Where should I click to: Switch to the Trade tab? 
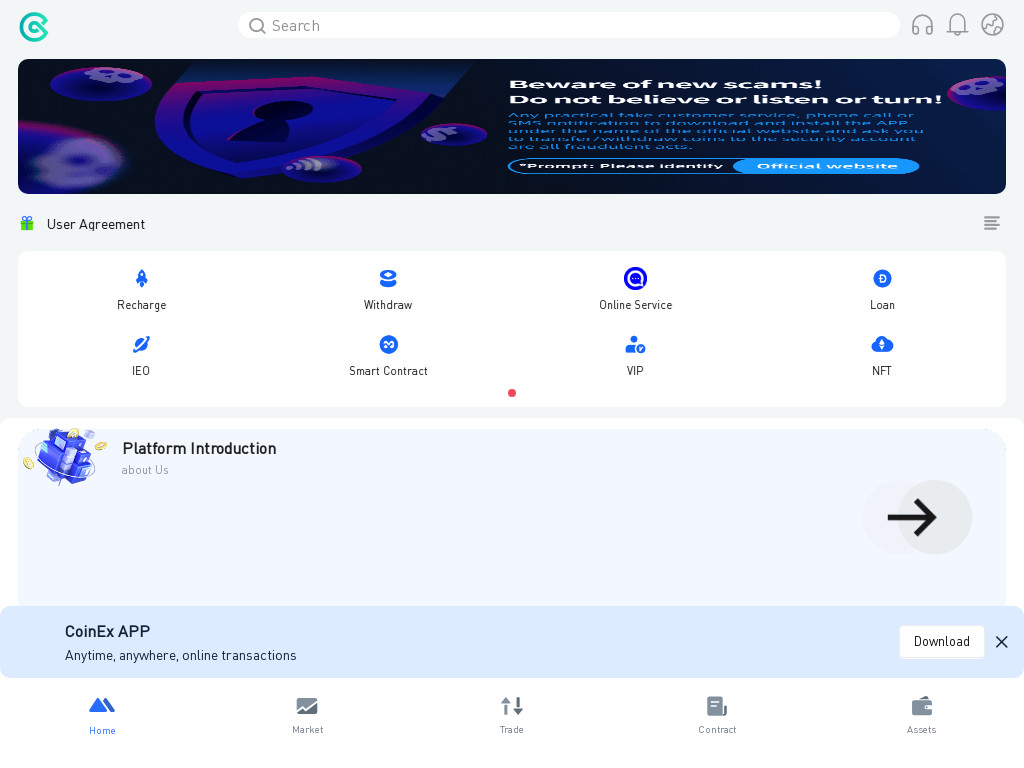[512, 714]
